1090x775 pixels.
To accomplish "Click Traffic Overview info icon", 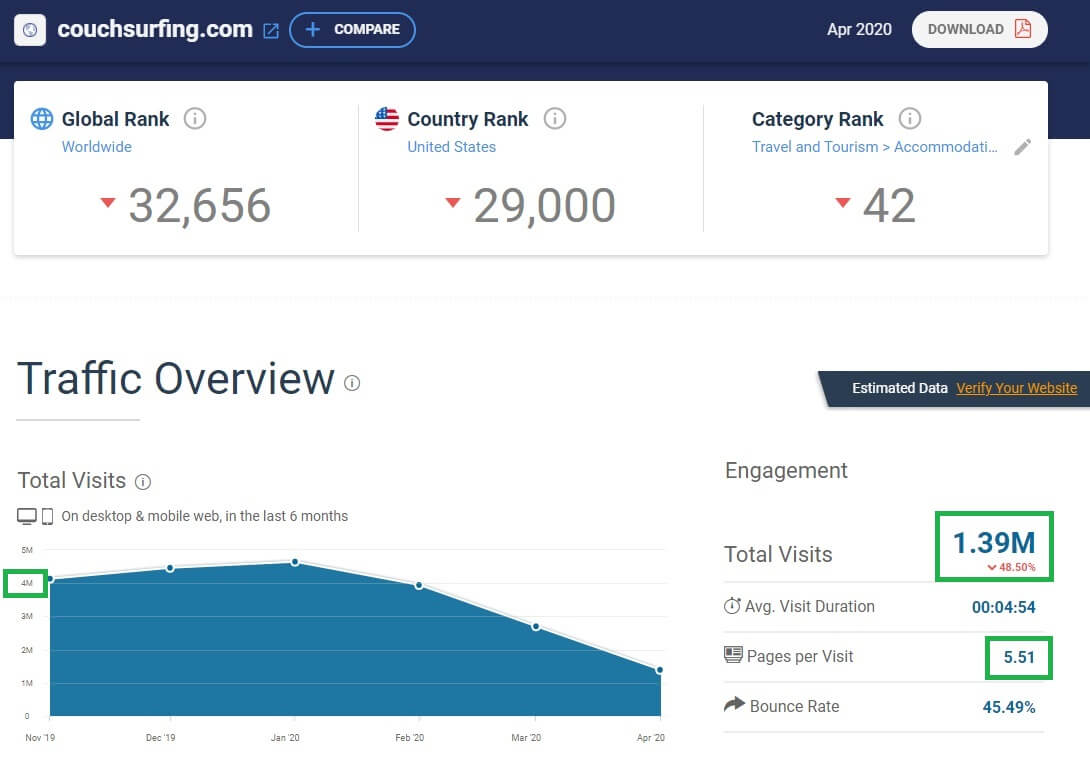I will pos(352,383).
